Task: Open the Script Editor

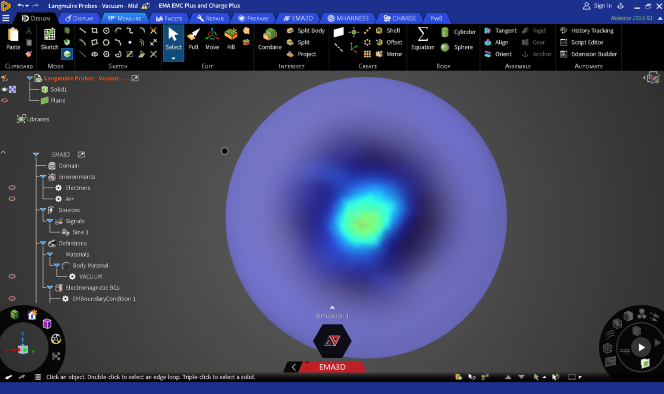Action: click(x=582, y=42)
